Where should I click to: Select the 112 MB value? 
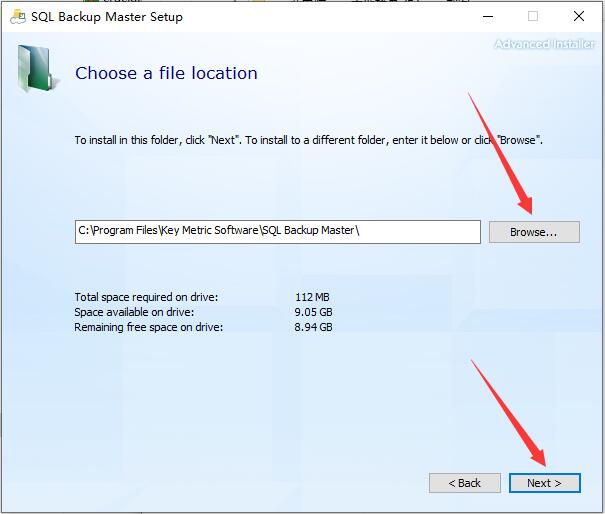312,297
